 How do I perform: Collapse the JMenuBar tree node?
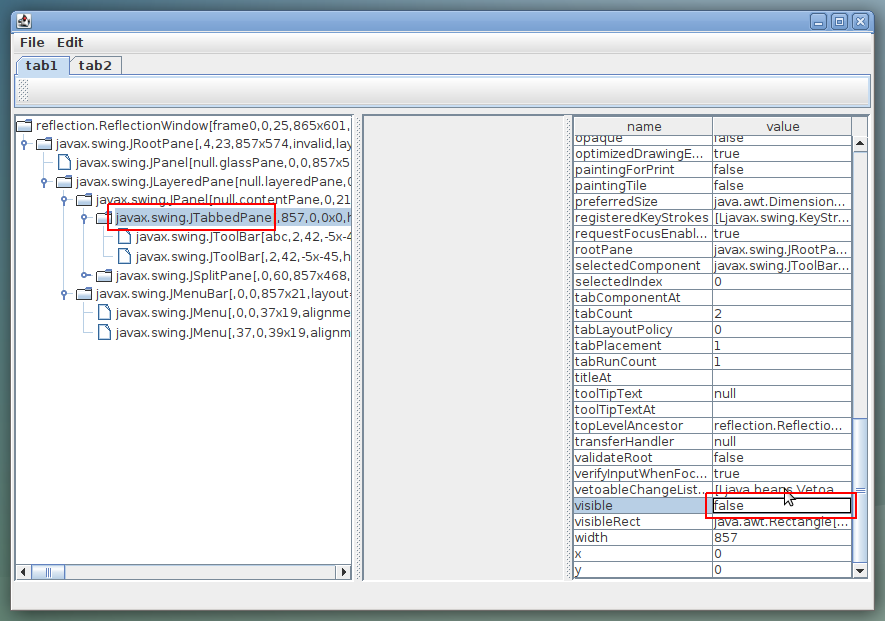pyautogui.click(x=64, y=294)
